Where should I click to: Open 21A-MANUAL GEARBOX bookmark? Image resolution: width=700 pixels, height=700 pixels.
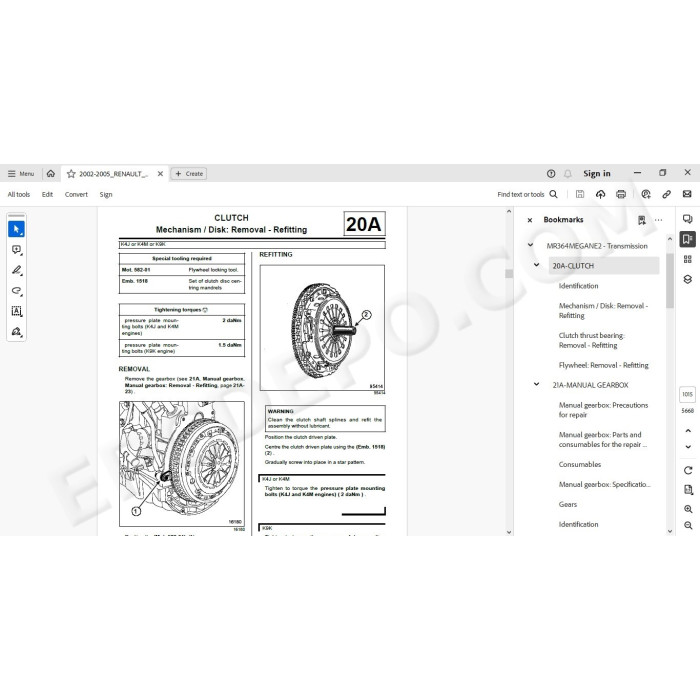(x=590, y=385)
